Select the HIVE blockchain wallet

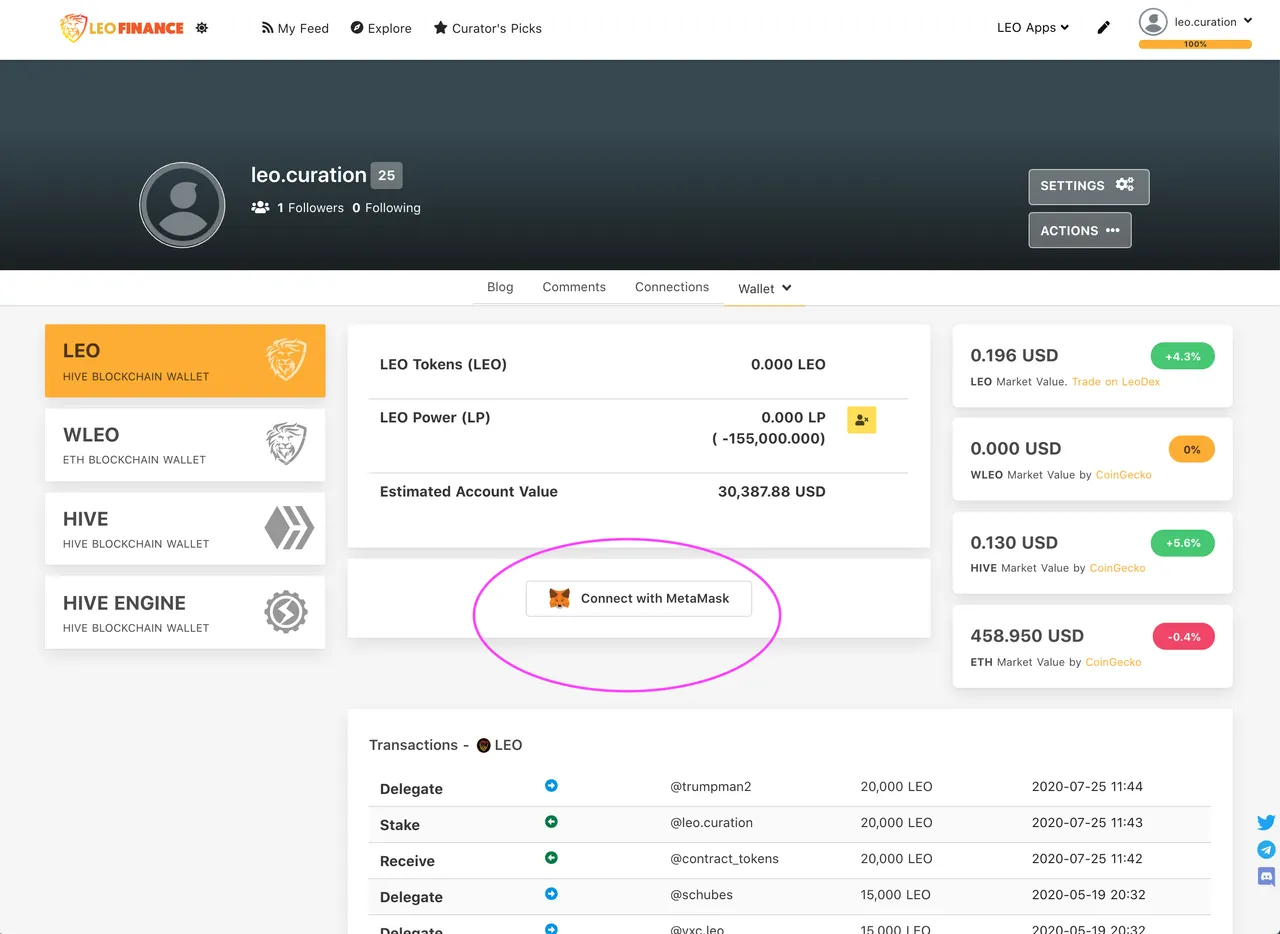[x=185, y=529]
